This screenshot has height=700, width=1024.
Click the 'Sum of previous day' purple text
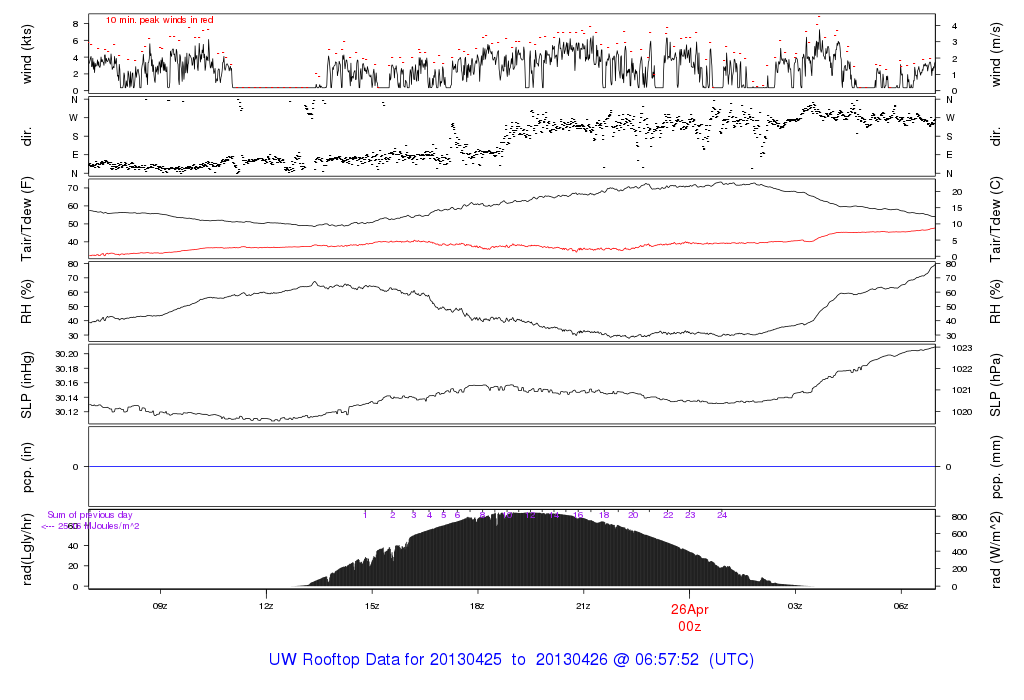pyautogui.click(x=90, y=515)
